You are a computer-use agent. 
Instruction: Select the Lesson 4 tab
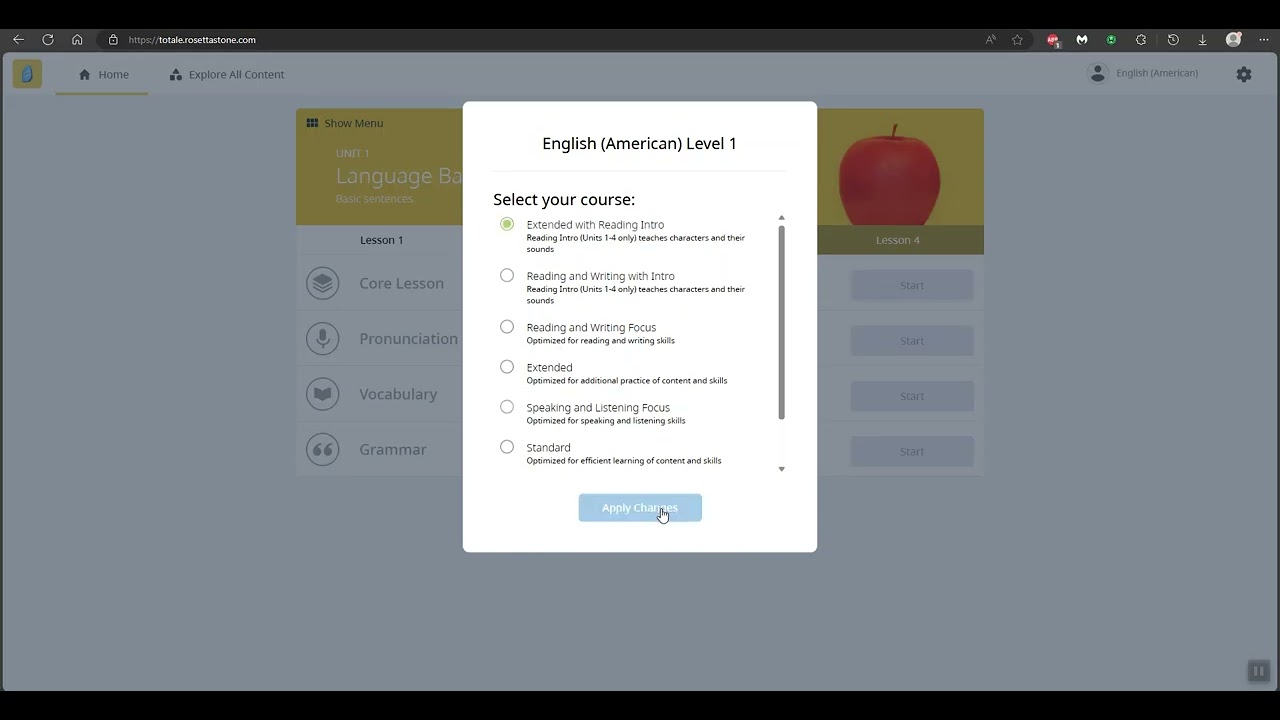[x=898, y=240]
